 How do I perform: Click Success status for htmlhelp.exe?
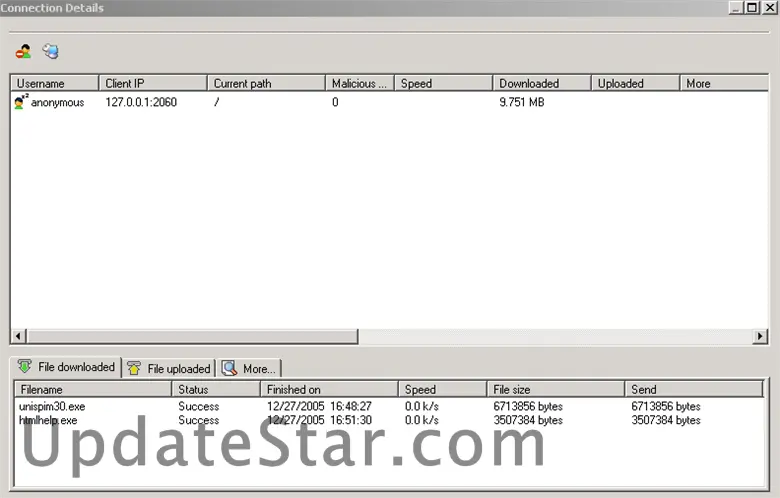(x=198, y=420)
